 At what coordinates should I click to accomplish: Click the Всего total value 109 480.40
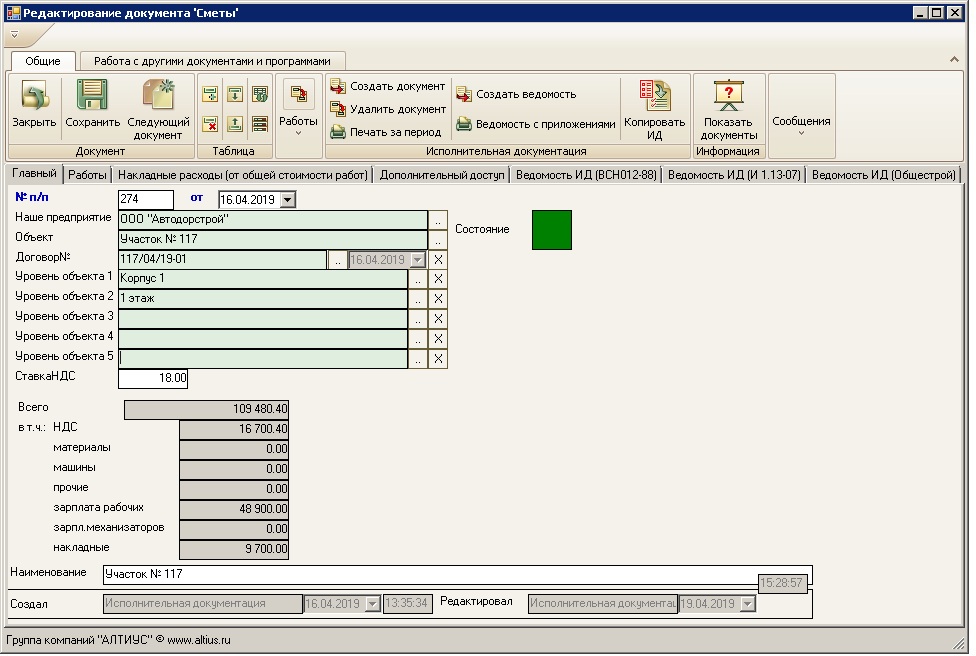(206, 410)
